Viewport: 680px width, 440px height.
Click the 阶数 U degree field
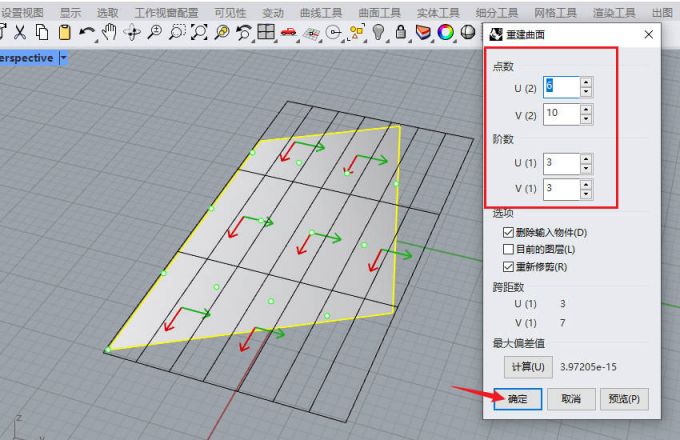pyautogui.click(x=561, y=163)
